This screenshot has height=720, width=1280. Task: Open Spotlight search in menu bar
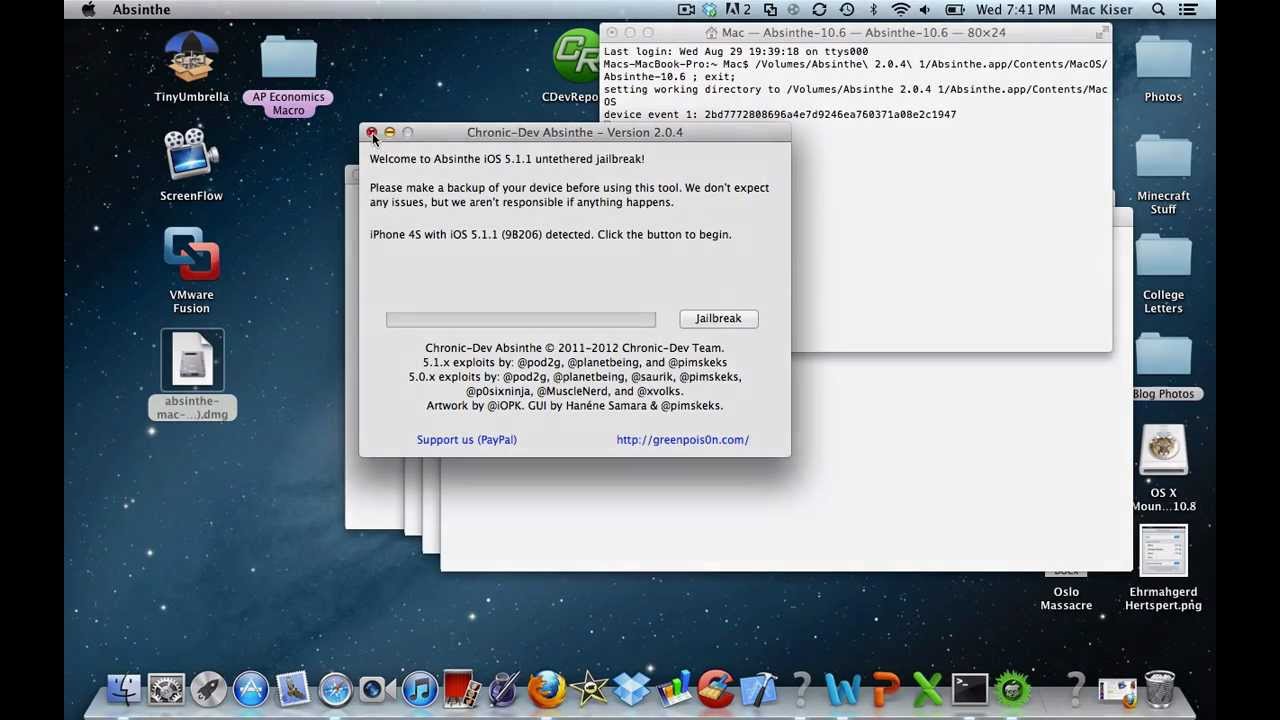click(x=1158, y=9)
